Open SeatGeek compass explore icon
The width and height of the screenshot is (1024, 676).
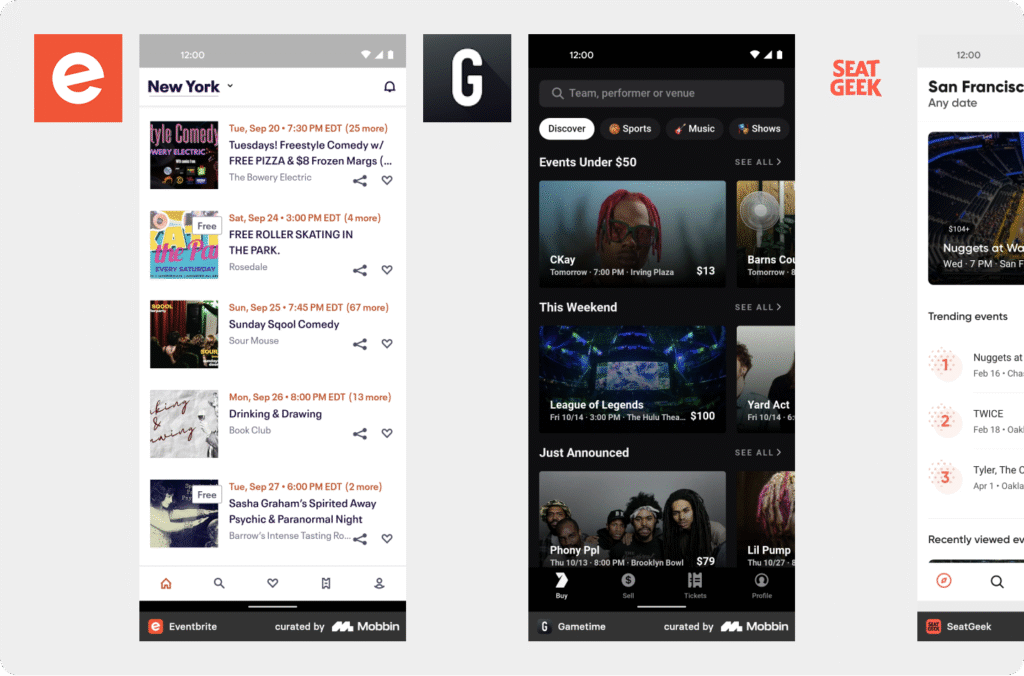pos(943,581)
